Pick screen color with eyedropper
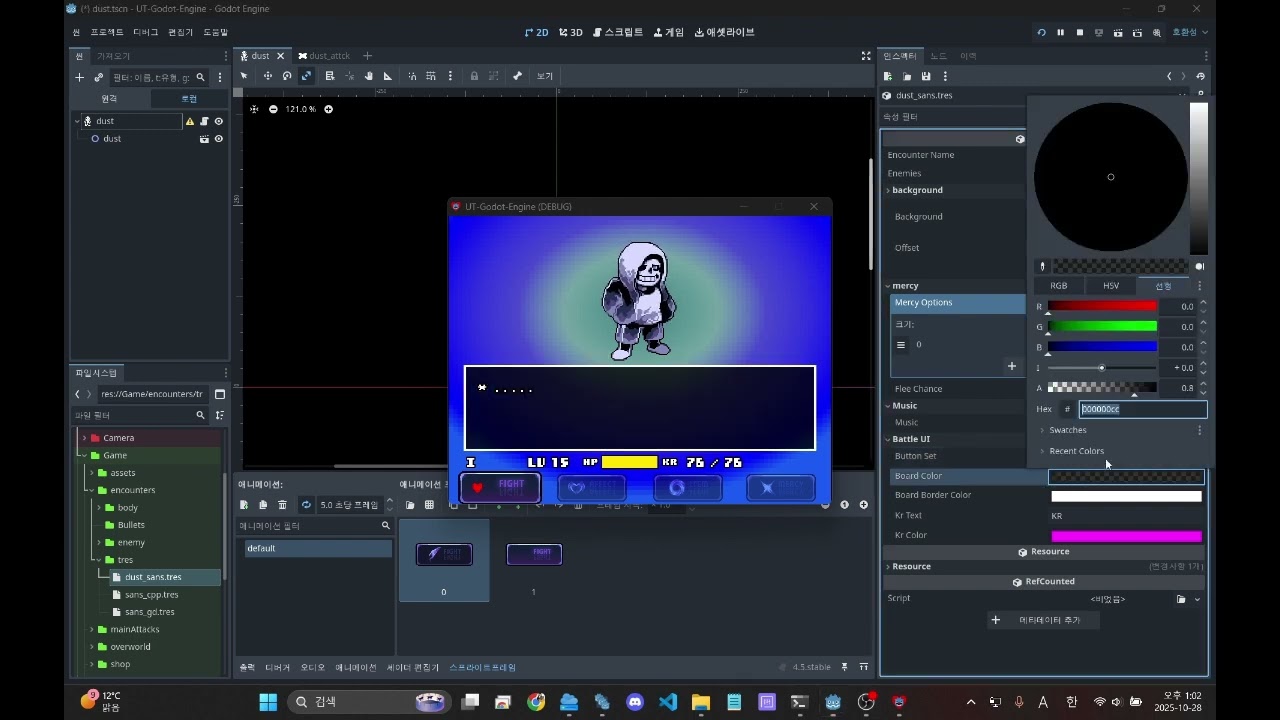The width and height of the screenshot is (1280, 720). pyautogui.click(x=1041, y=267)
